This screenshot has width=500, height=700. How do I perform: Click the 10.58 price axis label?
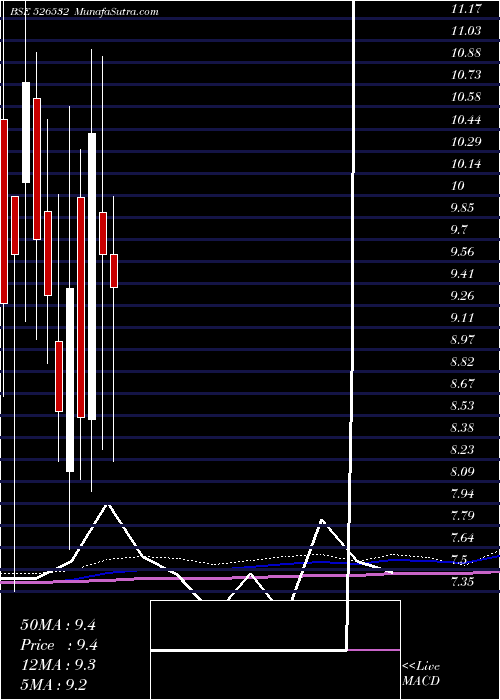466,97
